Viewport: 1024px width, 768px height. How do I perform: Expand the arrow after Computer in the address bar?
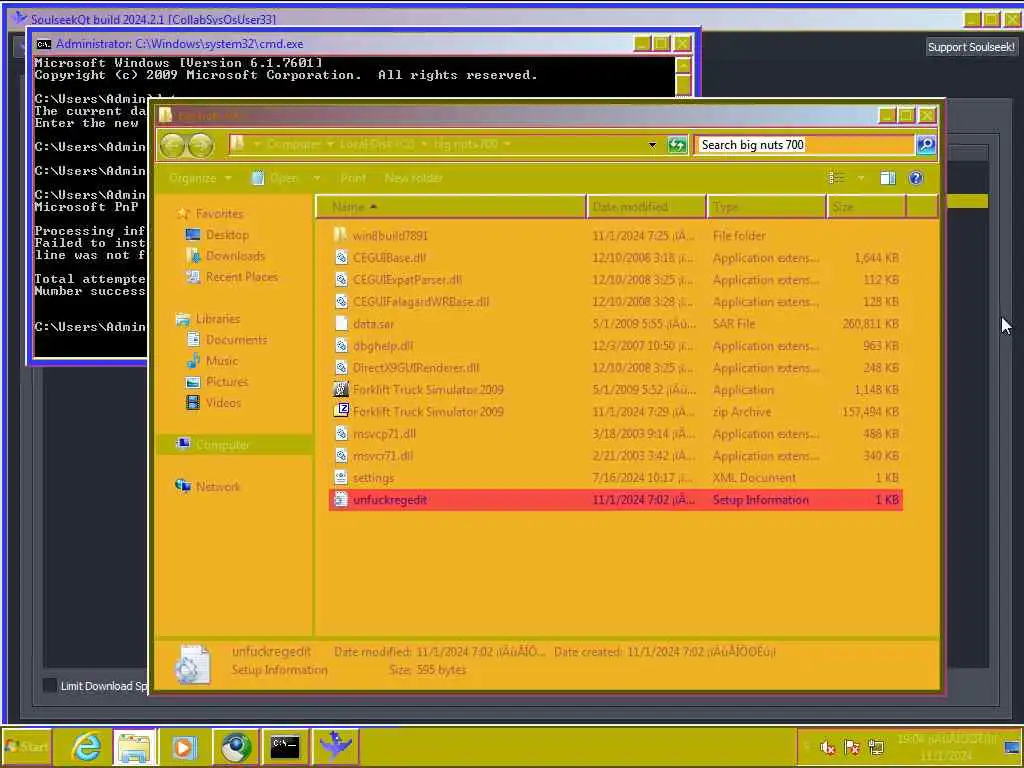tap(330, 144)
